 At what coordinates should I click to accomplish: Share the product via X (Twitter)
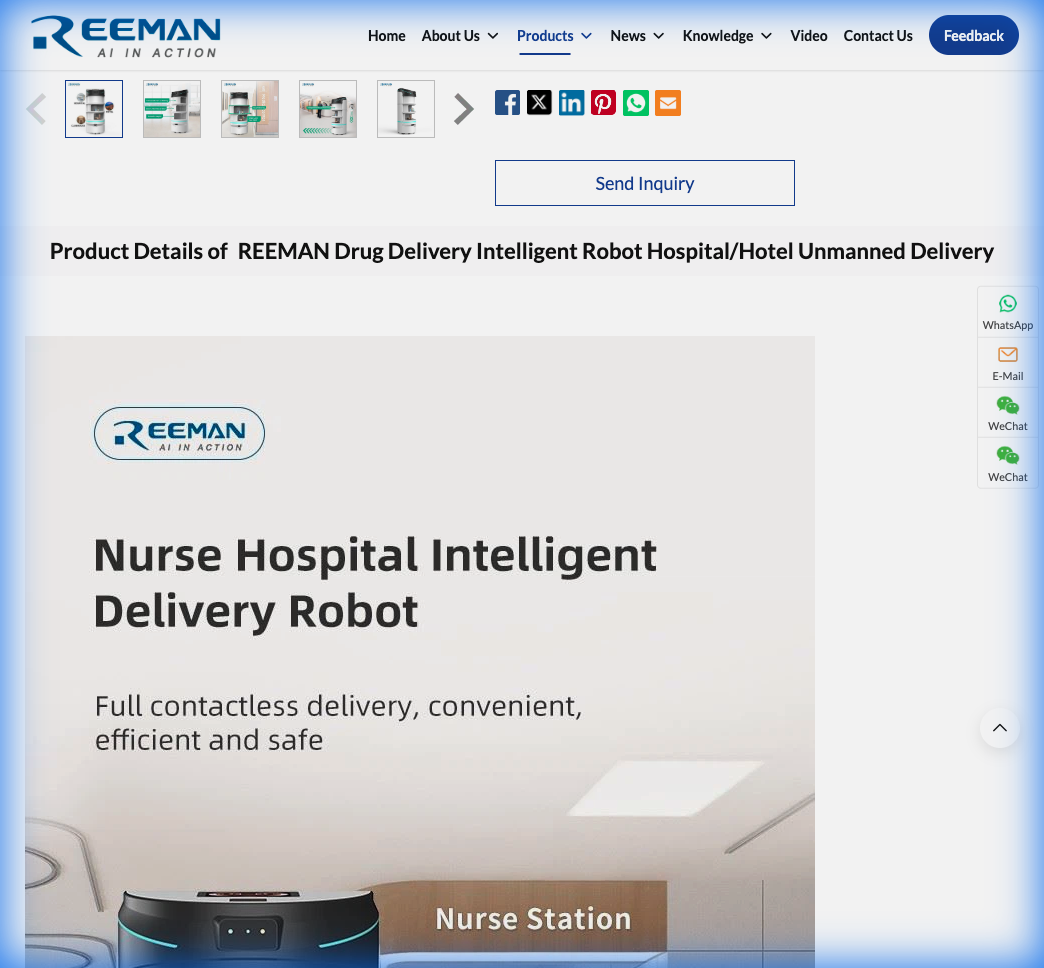point(539,102)
